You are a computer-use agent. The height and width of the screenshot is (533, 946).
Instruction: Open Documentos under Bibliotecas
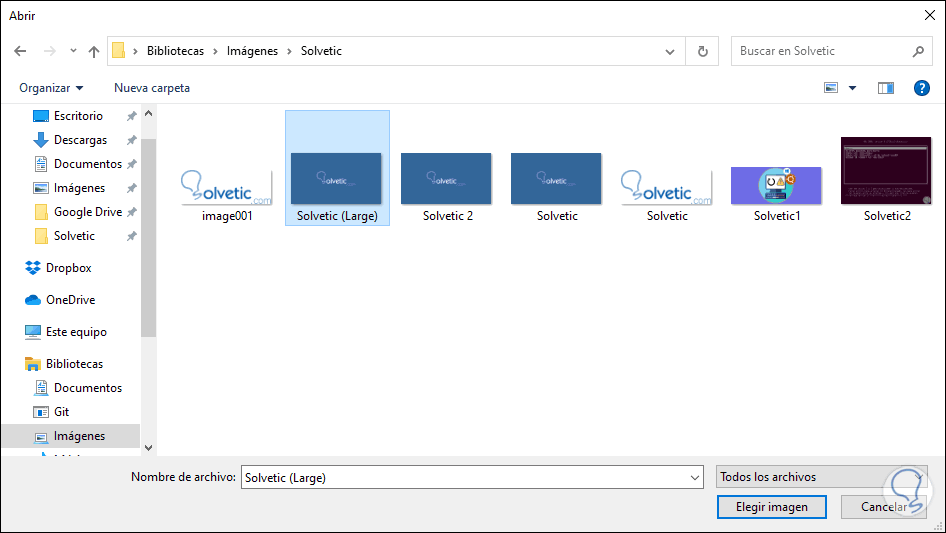point(87,388)
